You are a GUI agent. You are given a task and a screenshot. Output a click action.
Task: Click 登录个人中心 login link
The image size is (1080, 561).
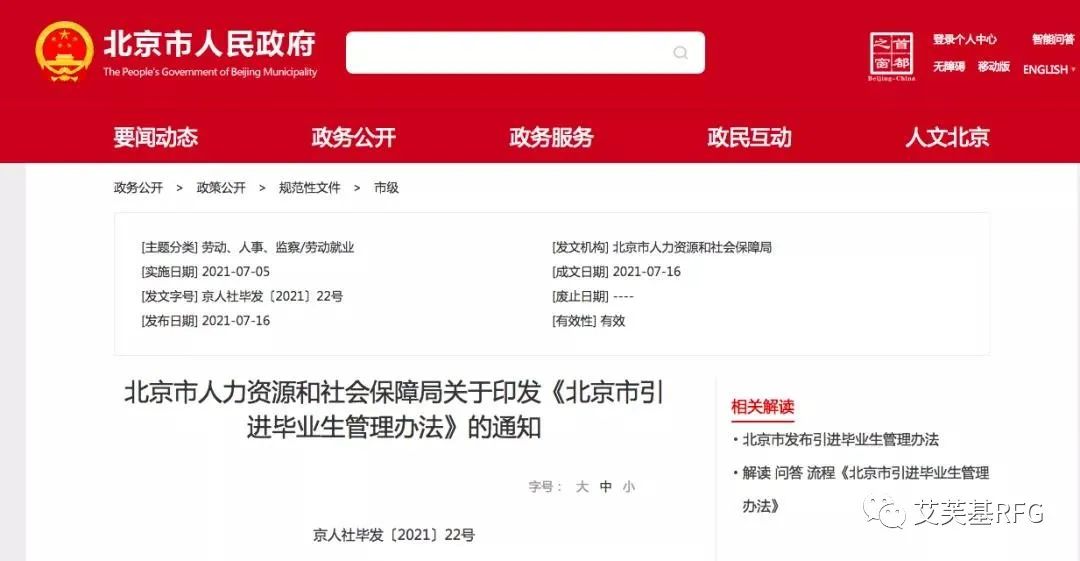964,39
